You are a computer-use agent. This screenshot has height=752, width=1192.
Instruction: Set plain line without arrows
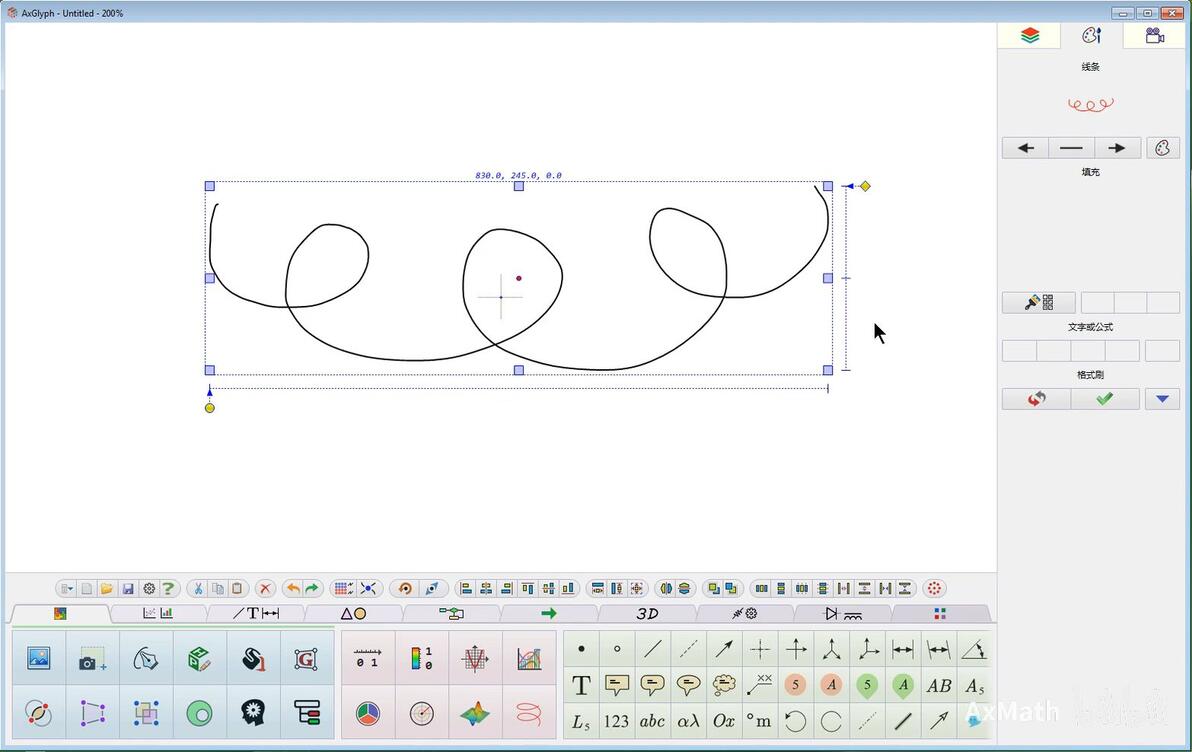[1071, 148]
